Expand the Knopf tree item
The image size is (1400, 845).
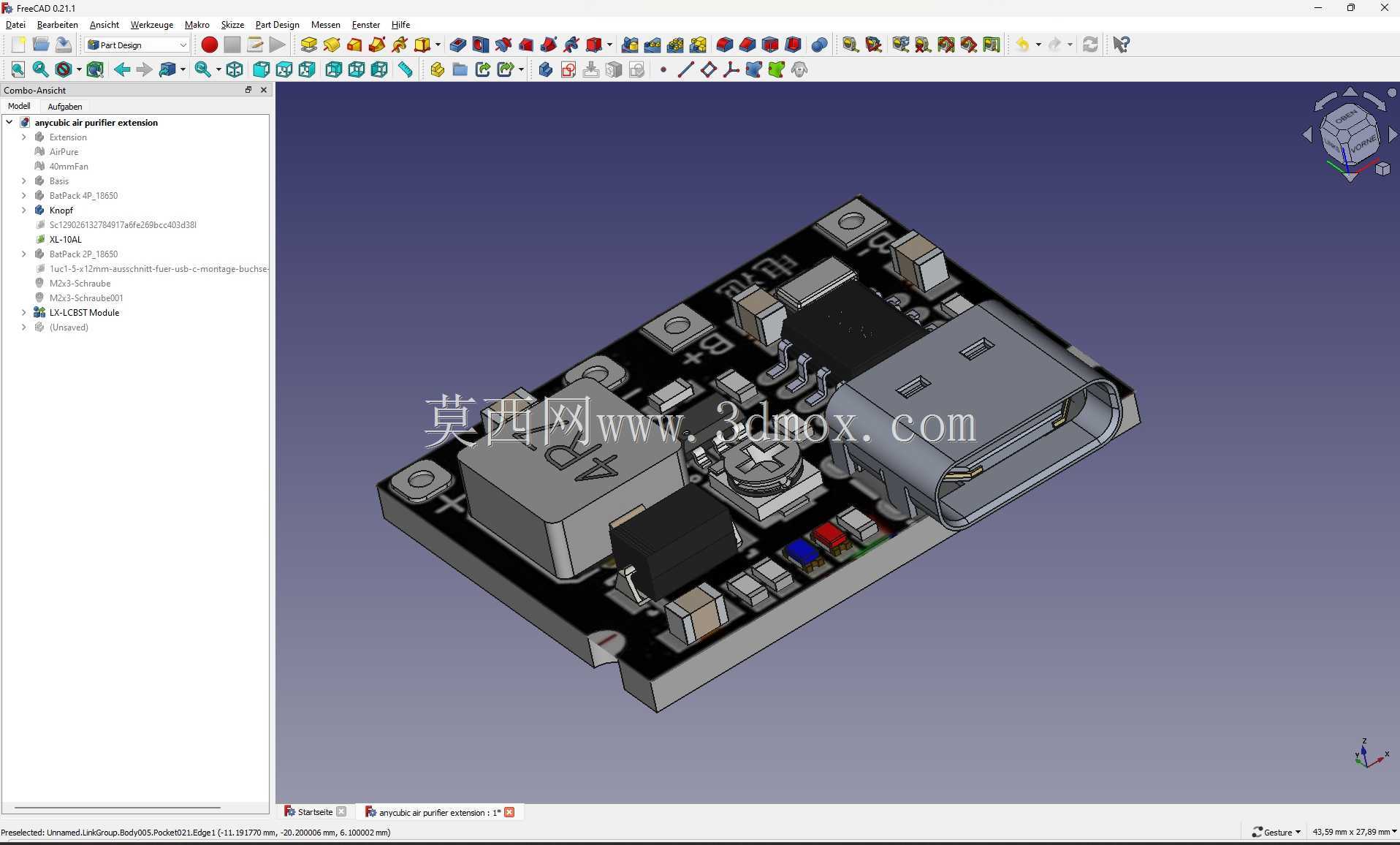click(x=23, y=210)
